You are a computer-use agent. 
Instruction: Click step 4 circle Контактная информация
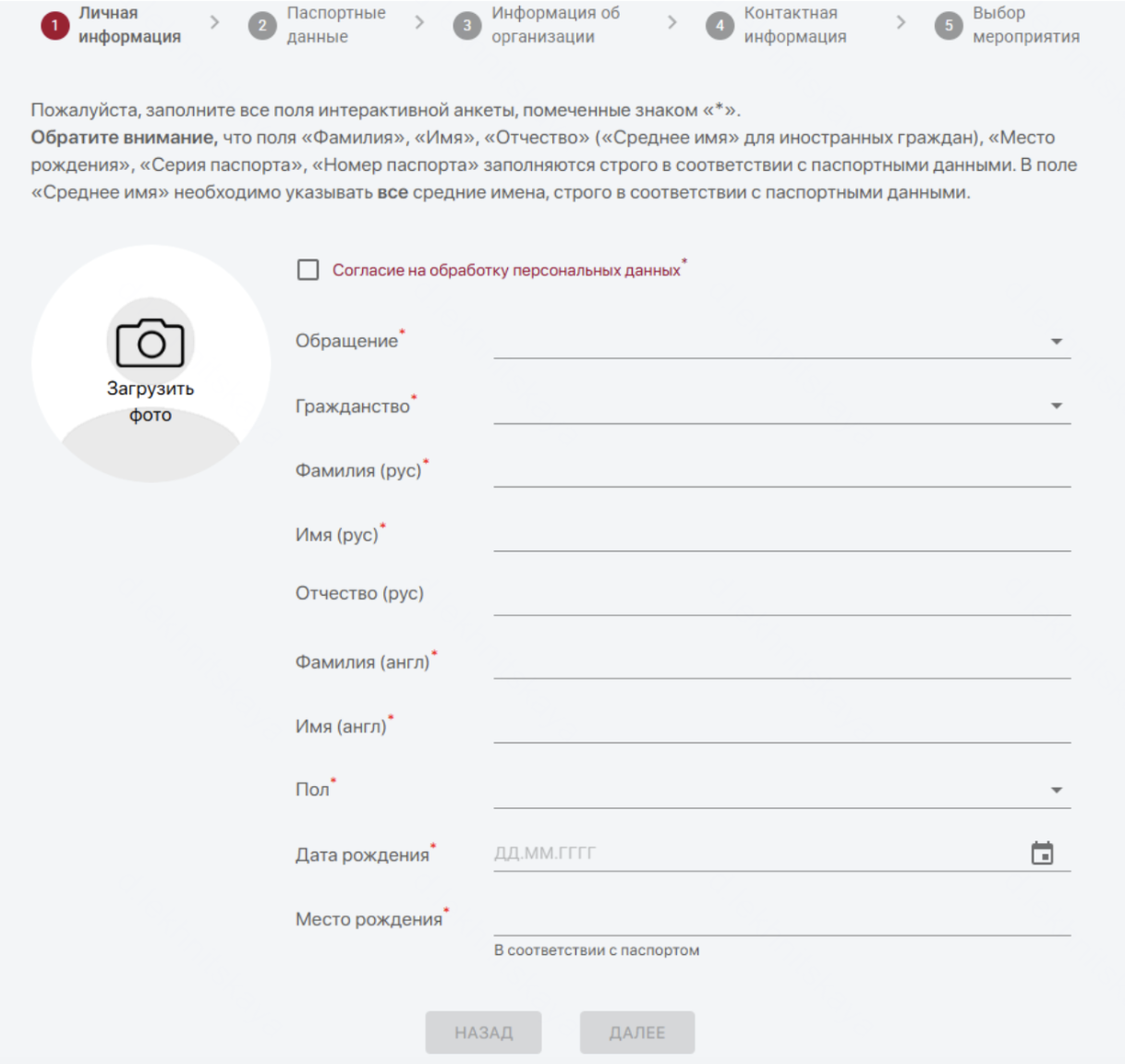(x=720, y=26)
